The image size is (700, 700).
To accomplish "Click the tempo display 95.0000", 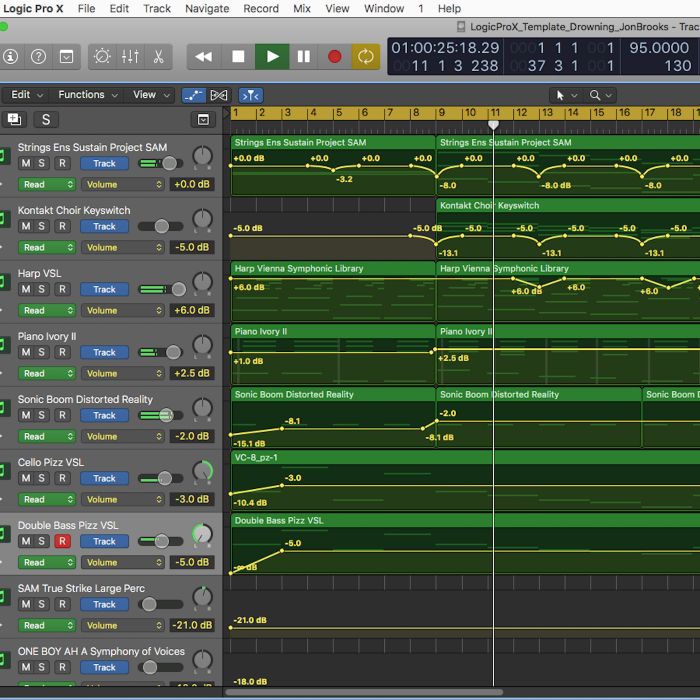I will coord(659,47).
